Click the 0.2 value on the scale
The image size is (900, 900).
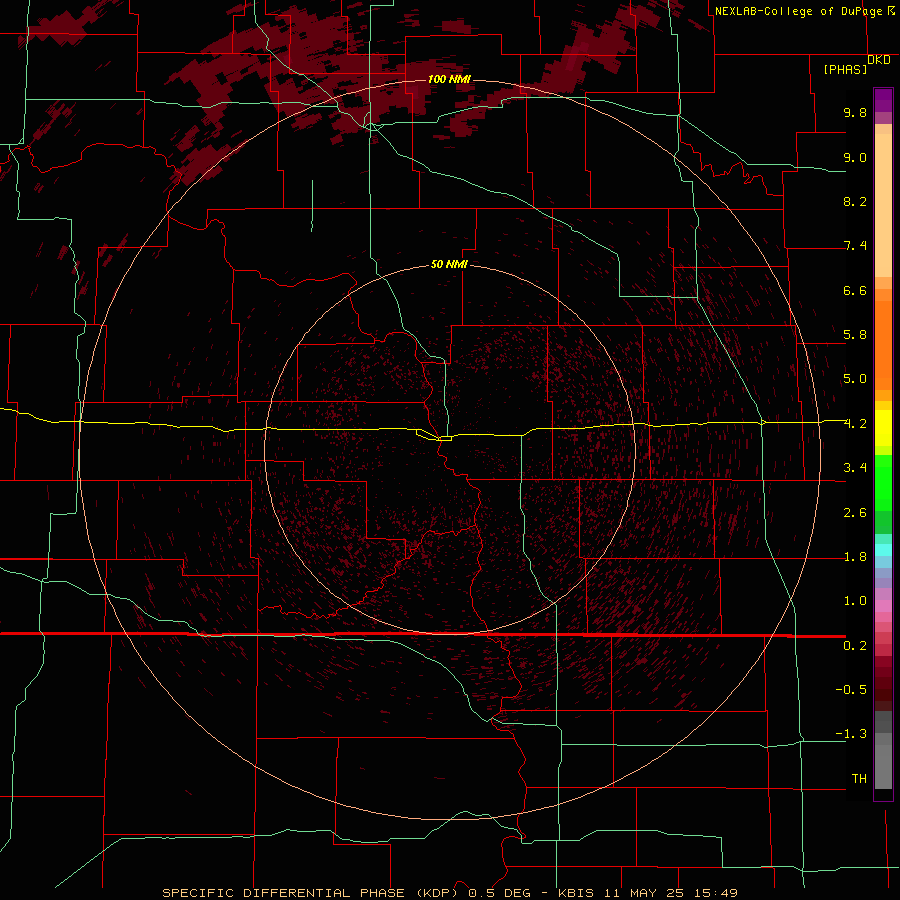click(x=855, y=646)
